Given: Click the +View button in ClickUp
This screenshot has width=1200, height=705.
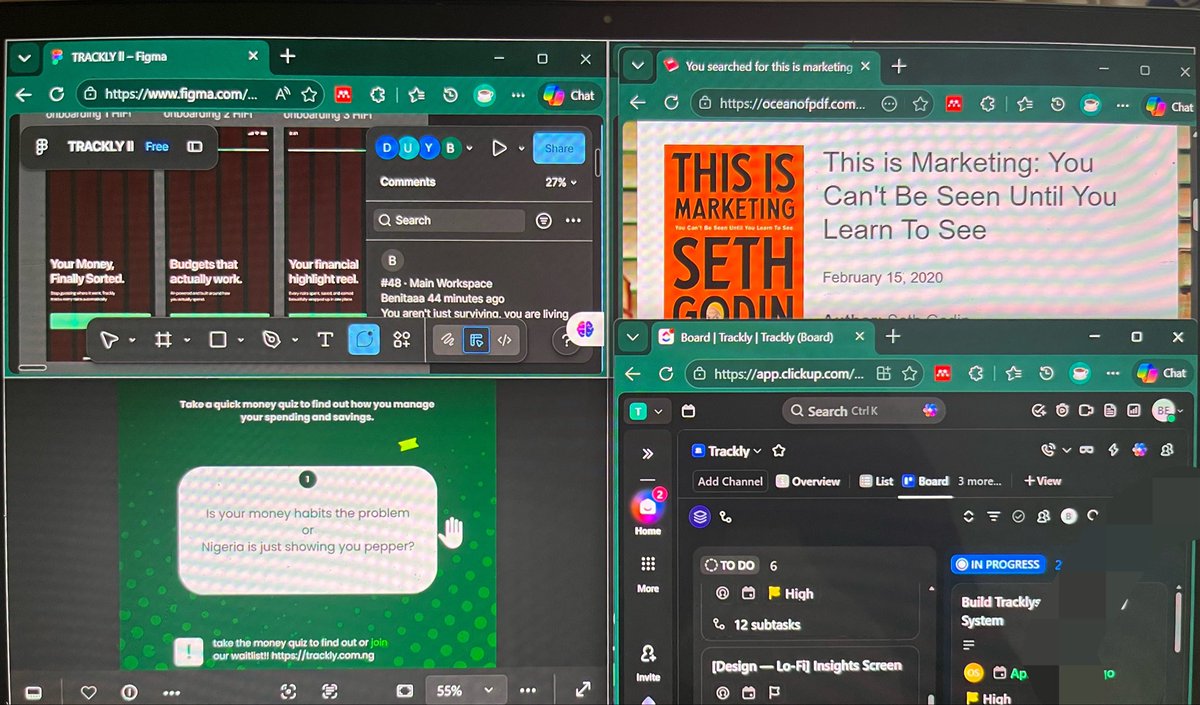Looking at the screenshot, I should (x=1042, y=481).
